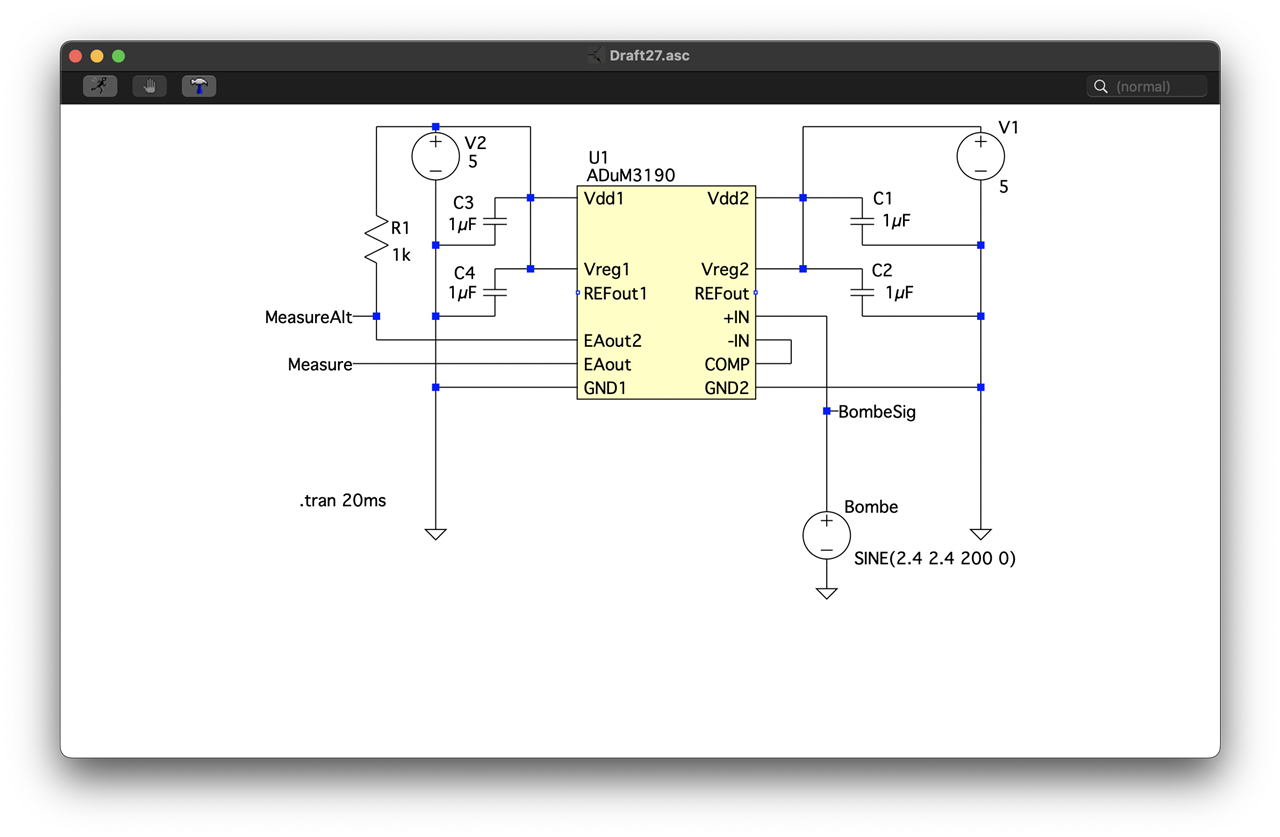Click the ADuM3190 part name label

tap(631, 175)
